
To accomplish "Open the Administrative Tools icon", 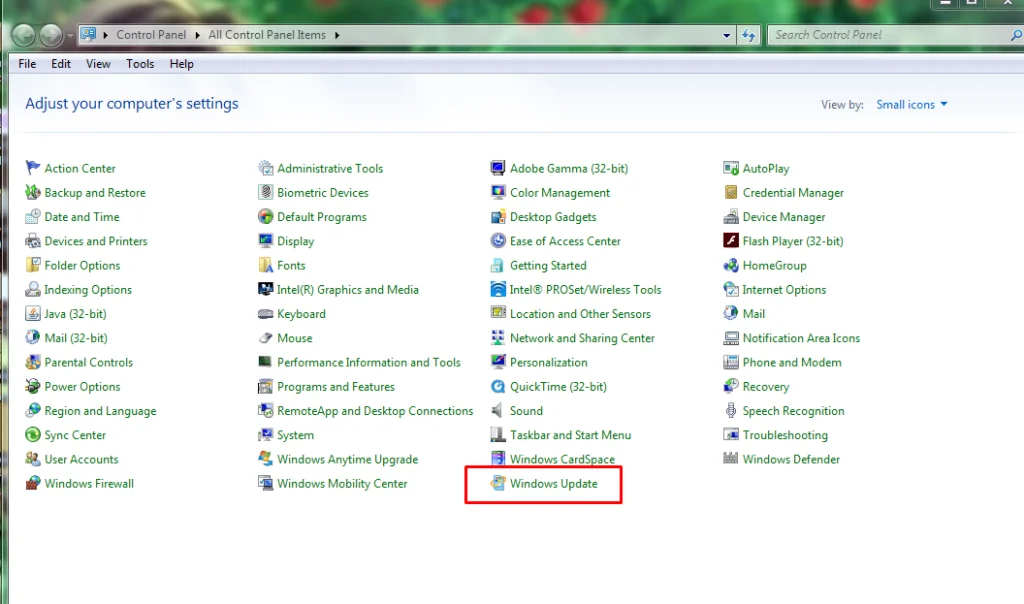I will pos(265,168).
